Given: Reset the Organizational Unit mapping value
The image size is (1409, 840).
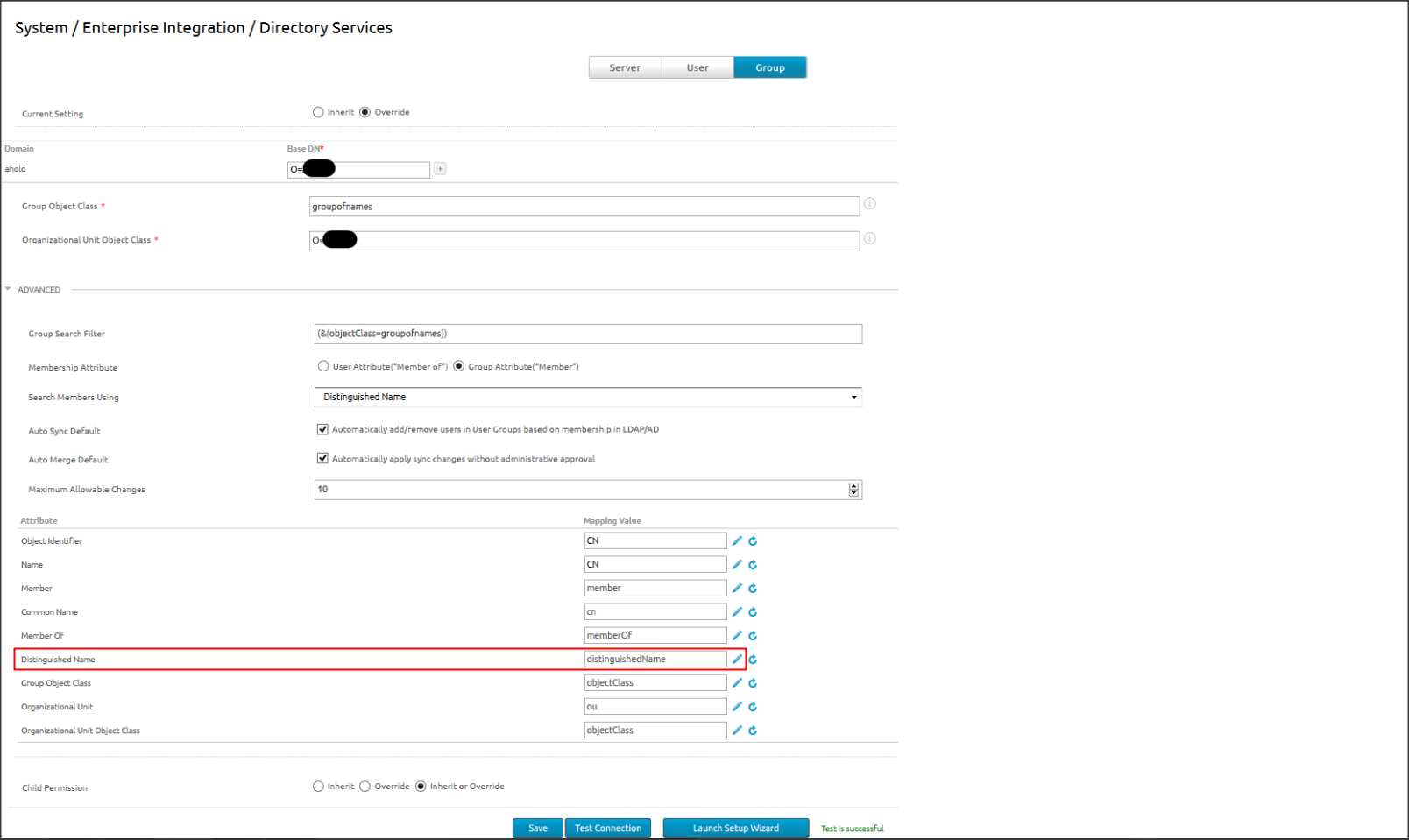Looking at the screenshot, I should tap(753, 707).
